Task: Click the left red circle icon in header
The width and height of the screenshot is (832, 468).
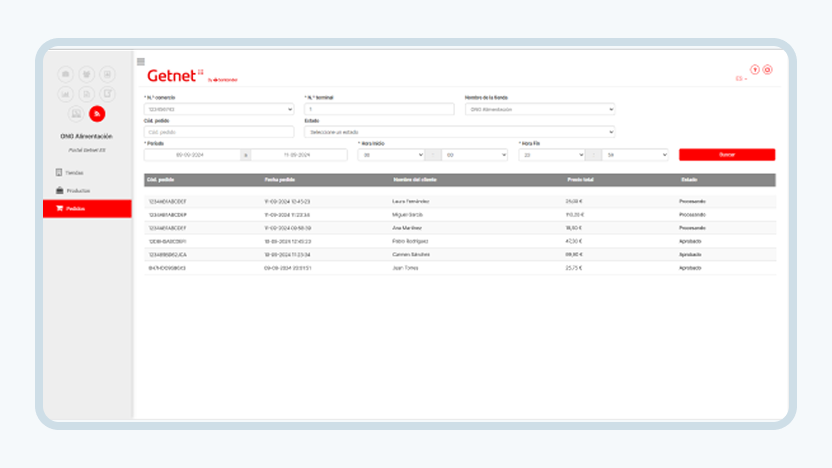Action: coord(755,70)
